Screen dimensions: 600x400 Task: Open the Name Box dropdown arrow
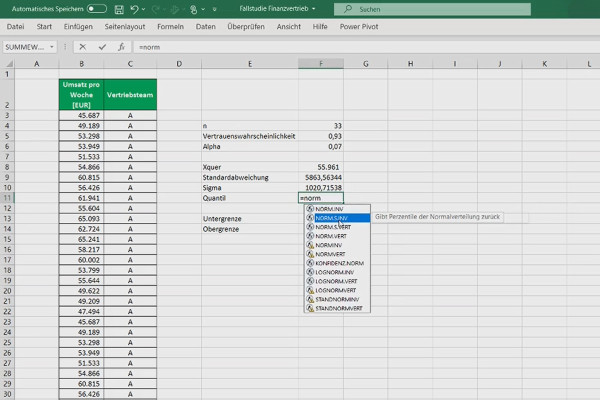pos(52,47)
